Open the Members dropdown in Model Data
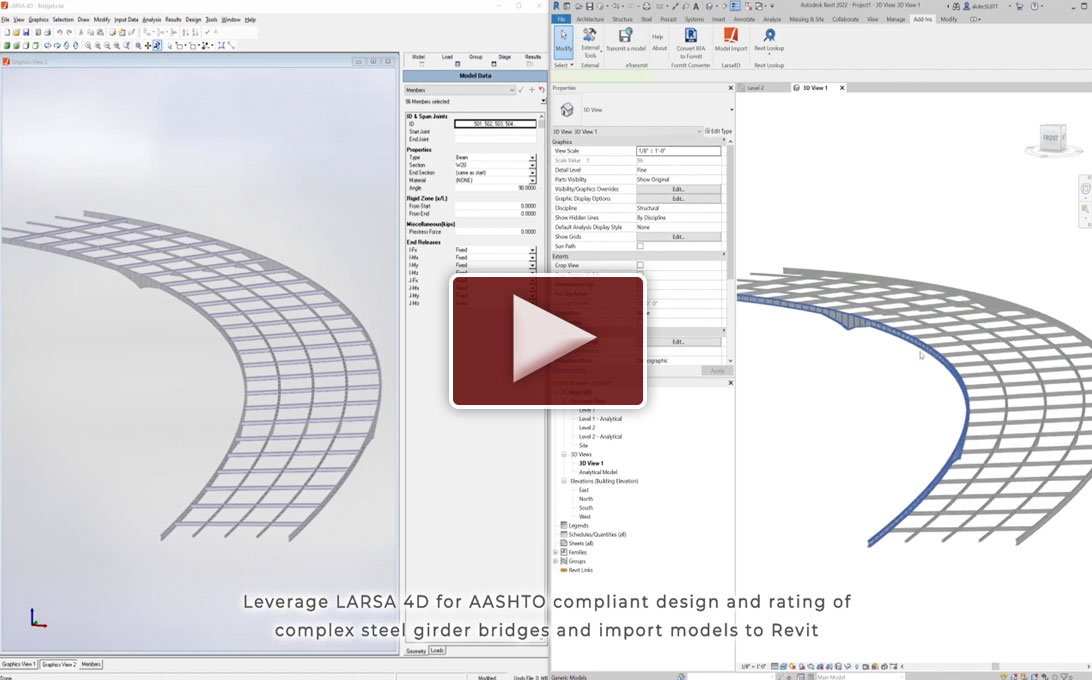The width and height of the screenshot is (1092, 680). (x=460, y=90)
